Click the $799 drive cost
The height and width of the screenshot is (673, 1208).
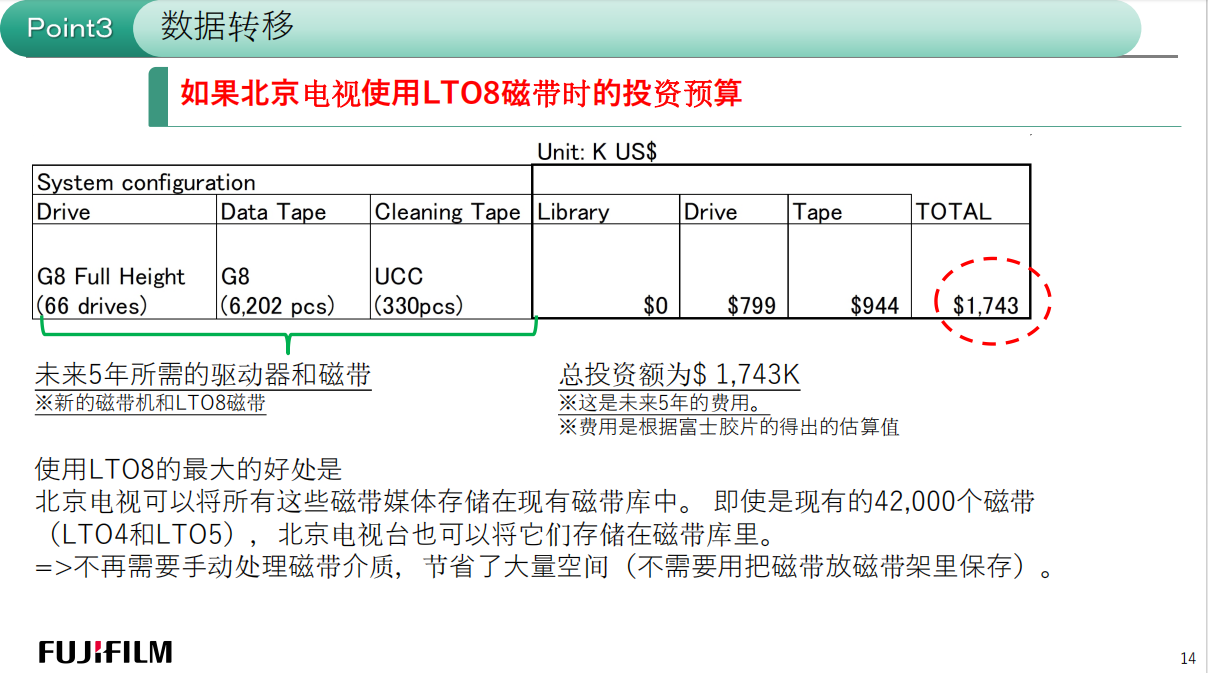(751, 306)
